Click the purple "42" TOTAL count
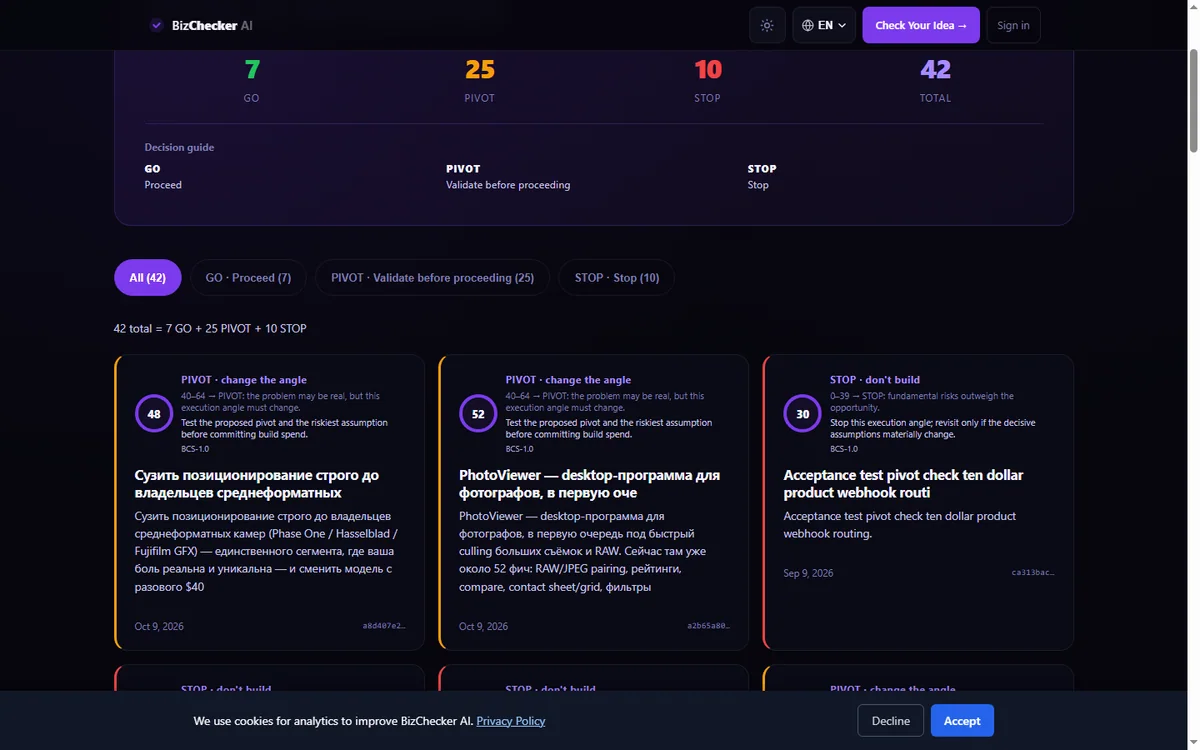 936,70
